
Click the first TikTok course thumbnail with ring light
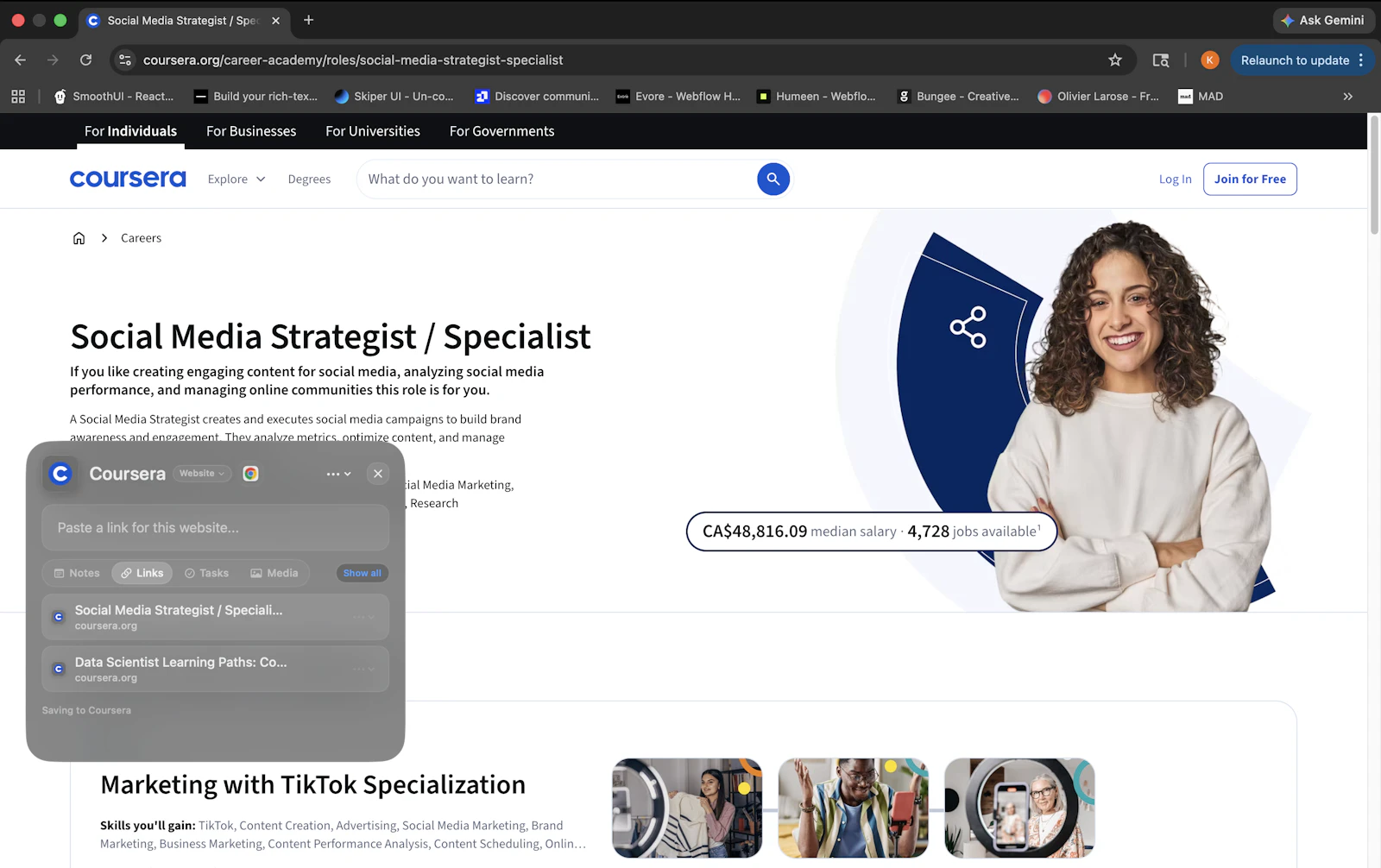687,808
